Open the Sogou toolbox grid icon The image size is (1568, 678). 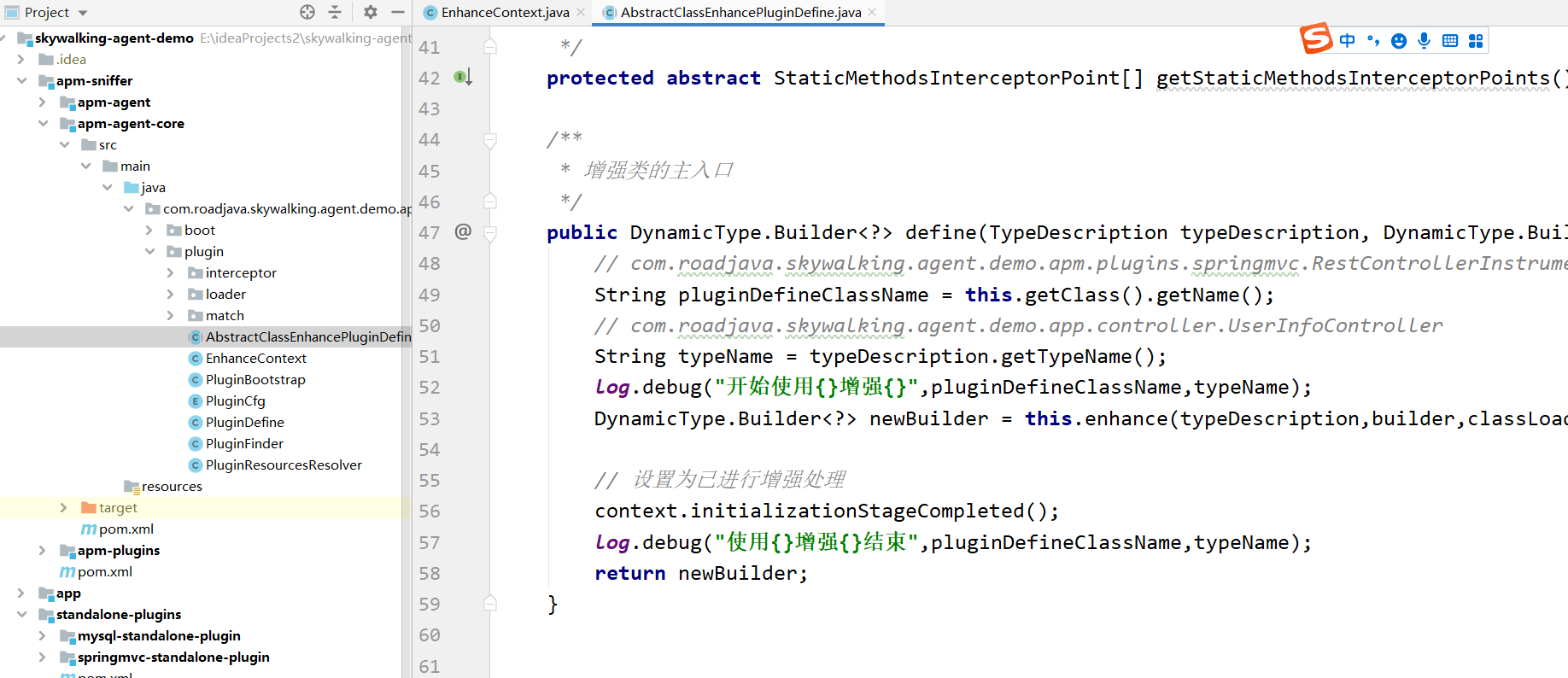(x=1476, y=40)
